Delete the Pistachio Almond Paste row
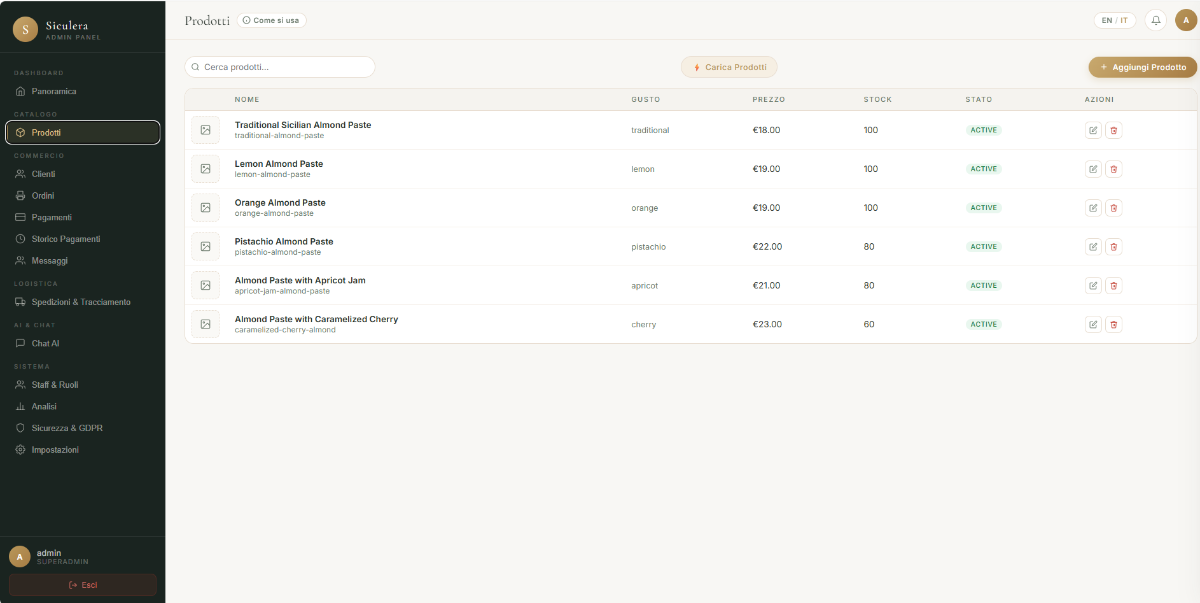Viewport: 1200px width, 603px height. pyautogui.click(x=1114, y=246)
